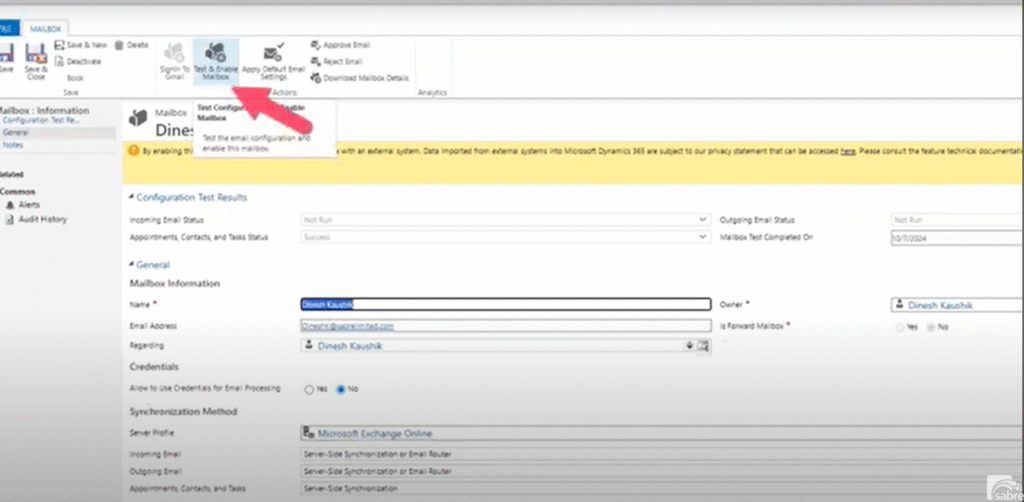Select Yes for Allow to Use Credentials
Viewport: 1024px width, 502px height.
pyautogui.click(x=309, y=388)
